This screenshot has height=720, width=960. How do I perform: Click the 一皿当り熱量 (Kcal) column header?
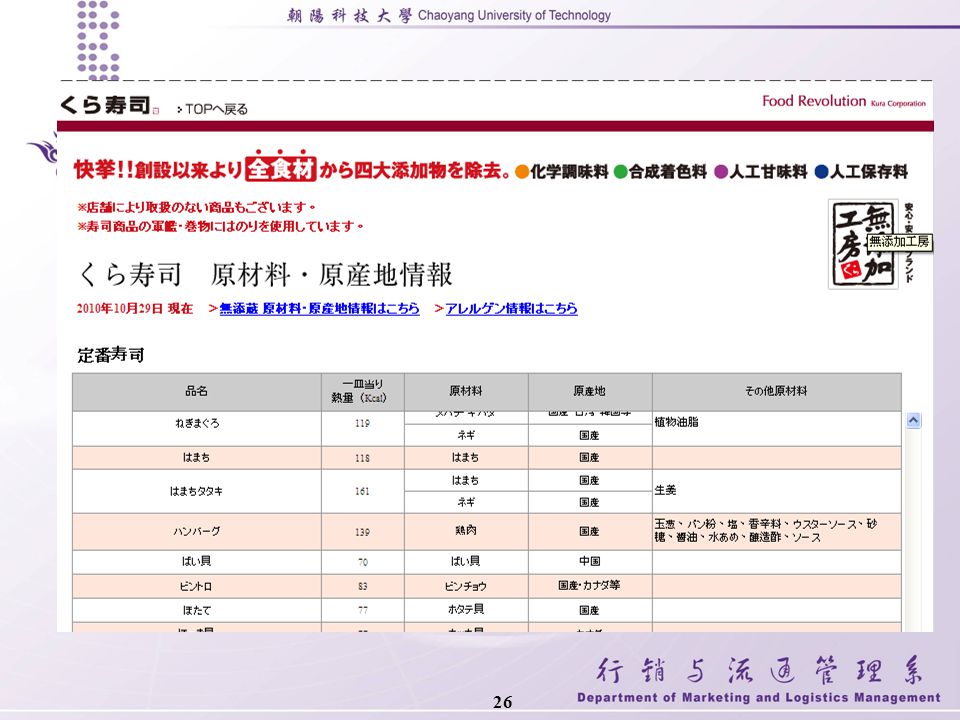coord(362,392)
